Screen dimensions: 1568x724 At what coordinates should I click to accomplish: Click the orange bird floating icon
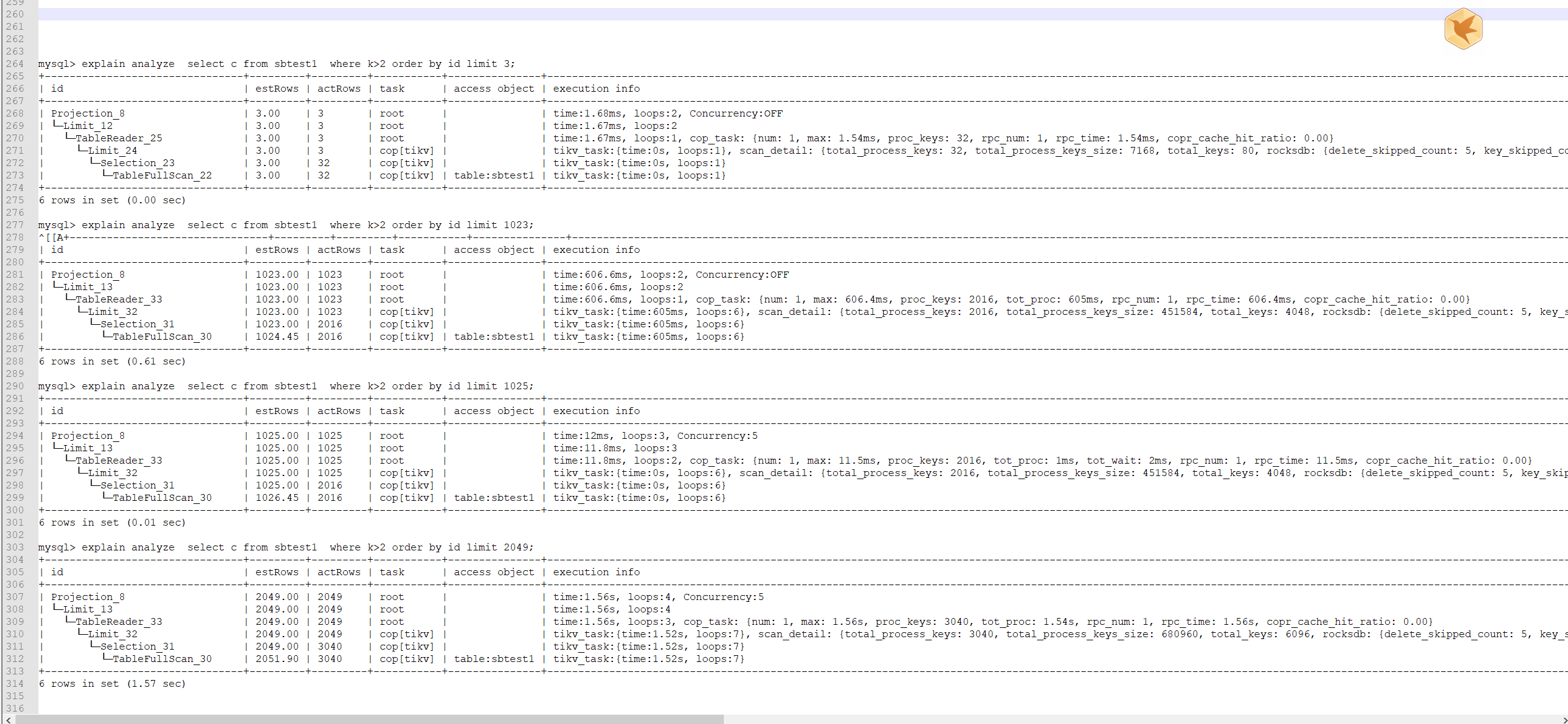tap(1463, 29)
